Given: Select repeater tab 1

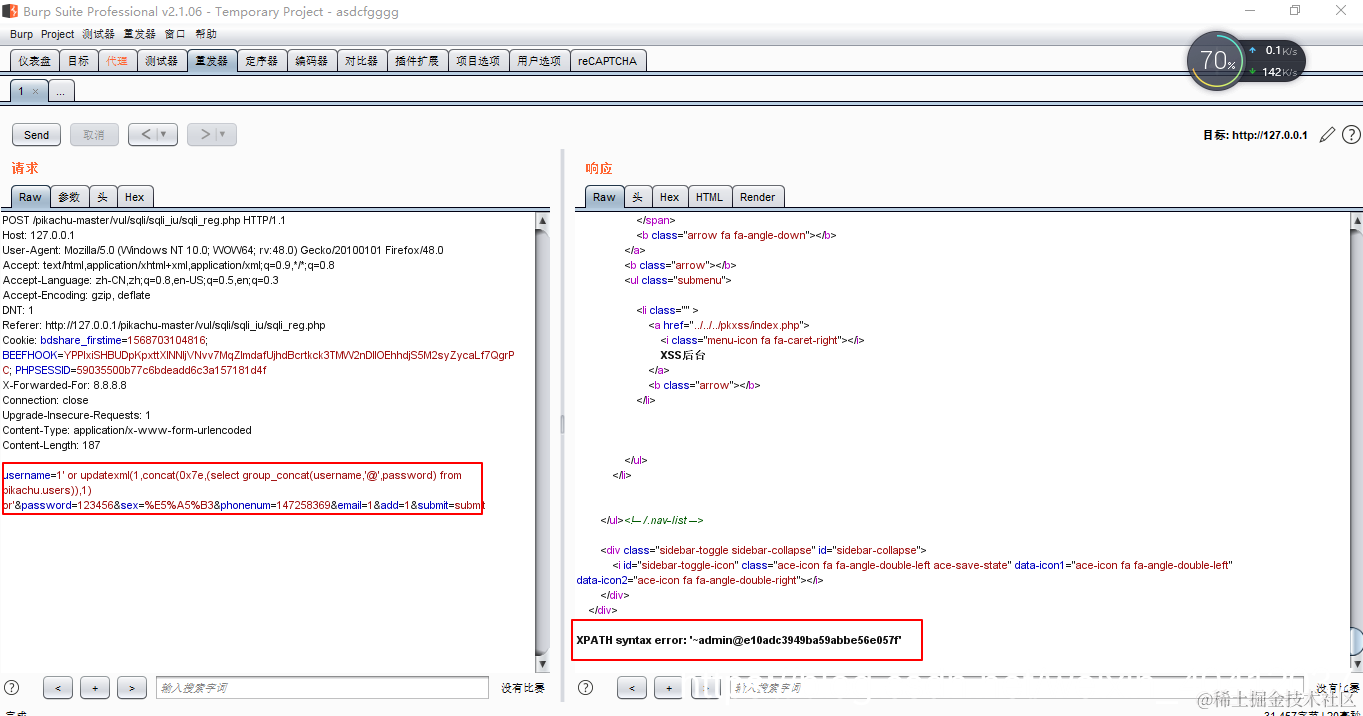Looking at the screenshot, I should click(x=21, y=91).
